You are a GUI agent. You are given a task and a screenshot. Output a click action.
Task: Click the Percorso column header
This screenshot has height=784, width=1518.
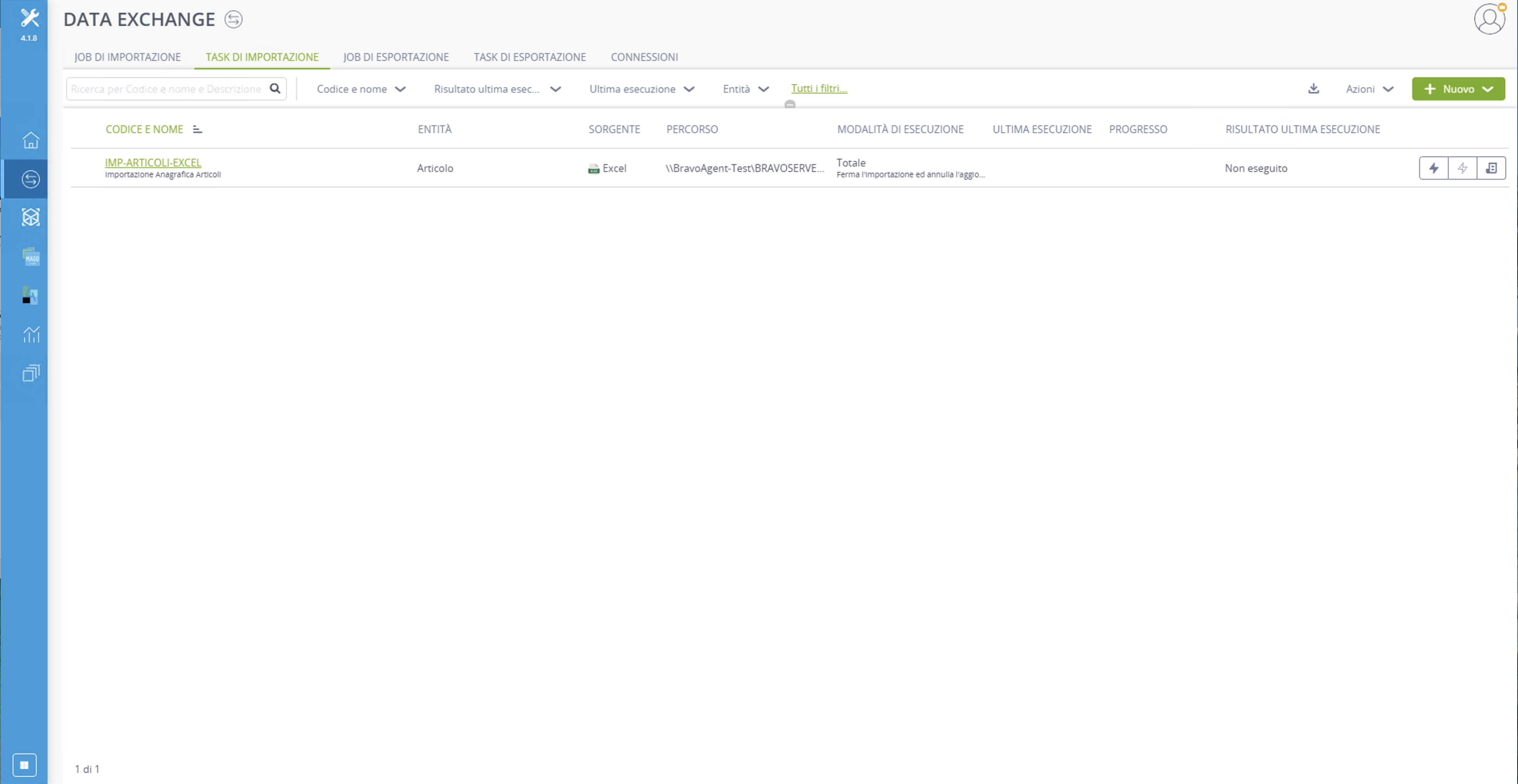692,129
